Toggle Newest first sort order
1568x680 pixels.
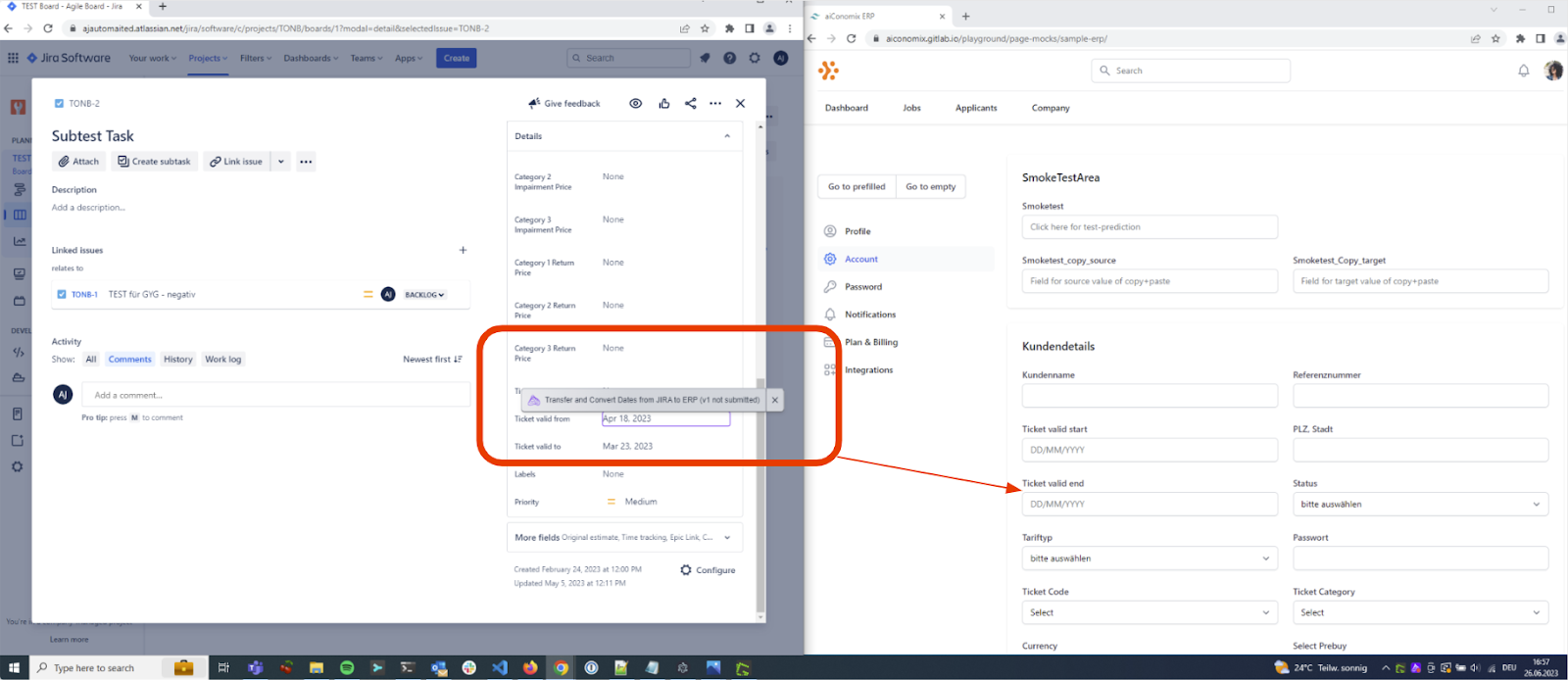click(x=432, y=360)
